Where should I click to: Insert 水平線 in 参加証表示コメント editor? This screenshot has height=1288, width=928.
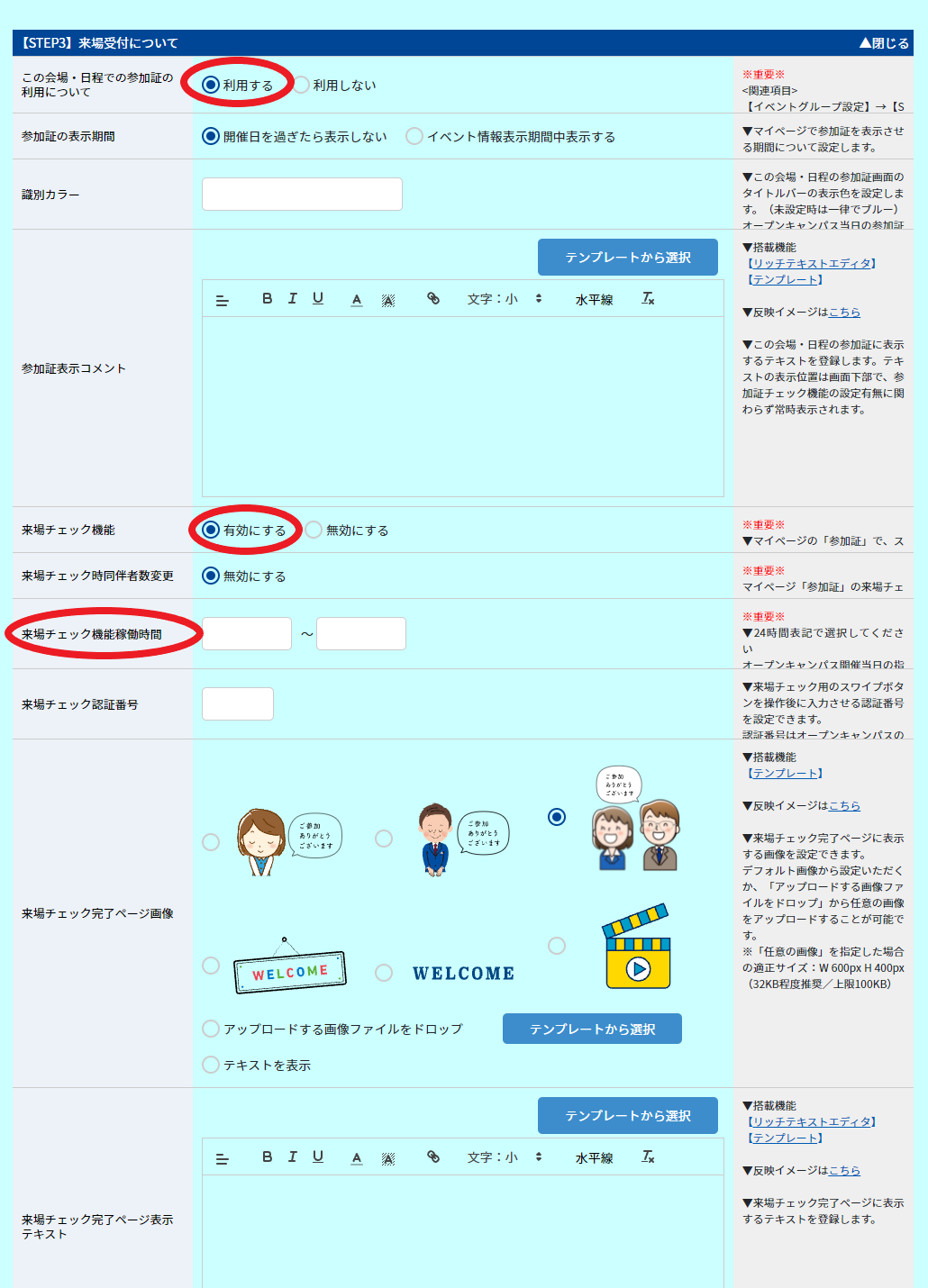[595, 300]
